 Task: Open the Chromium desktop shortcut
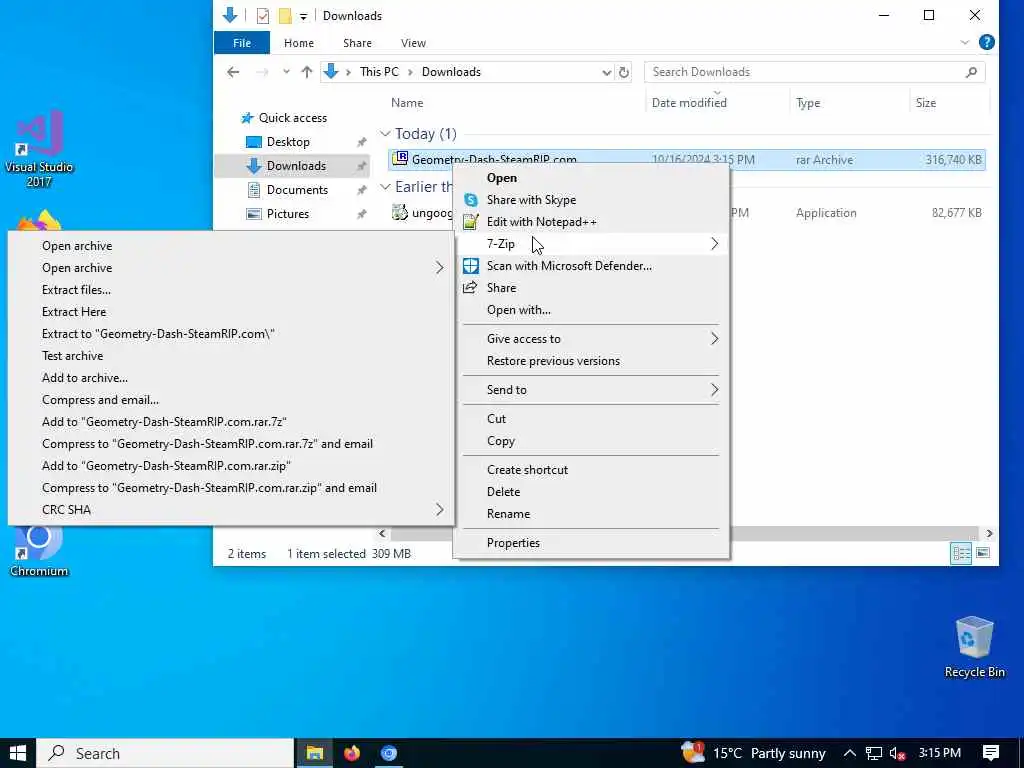39,552
